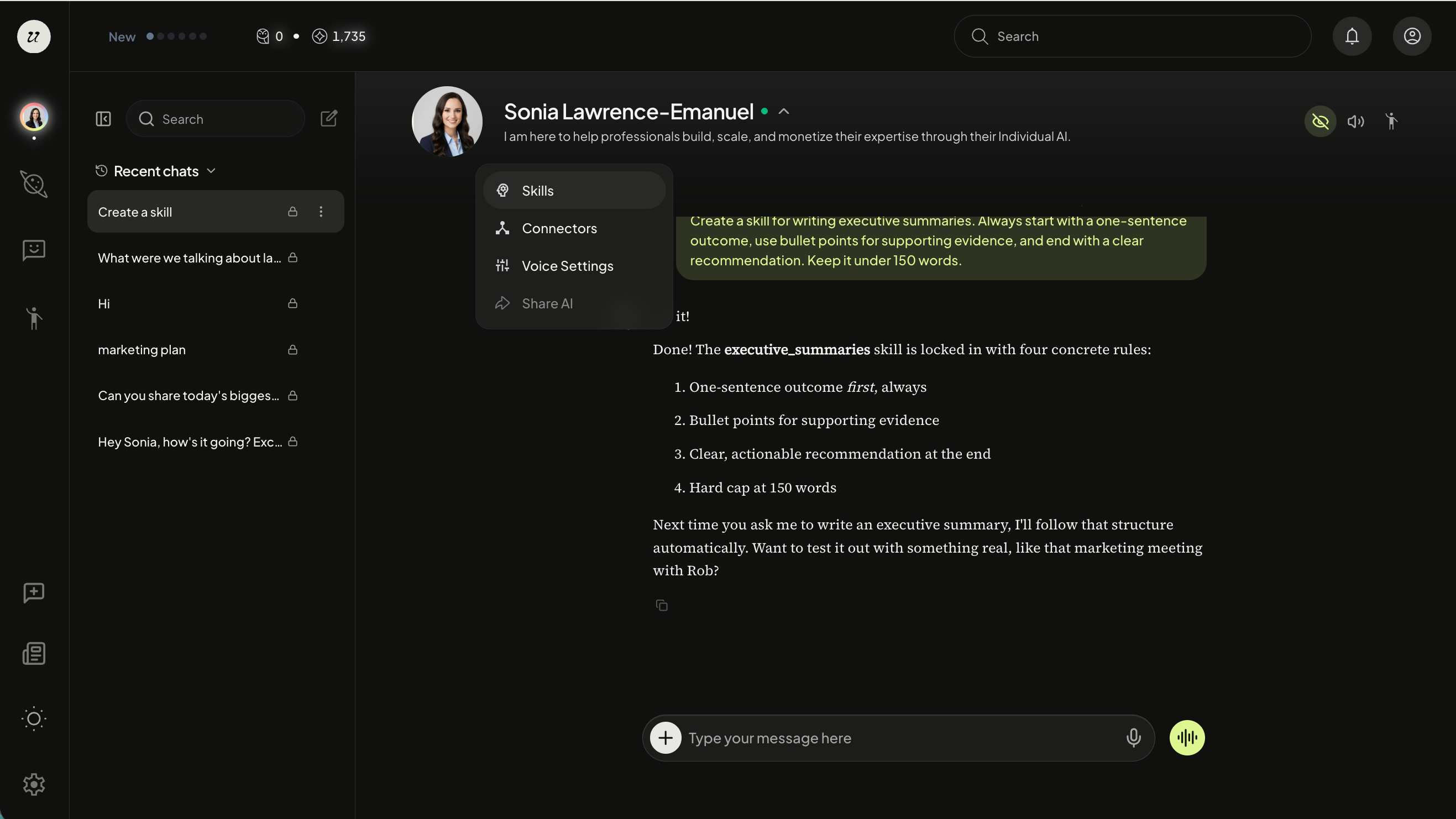Select Skills from the dropdown menu

[x=574, y=191]
